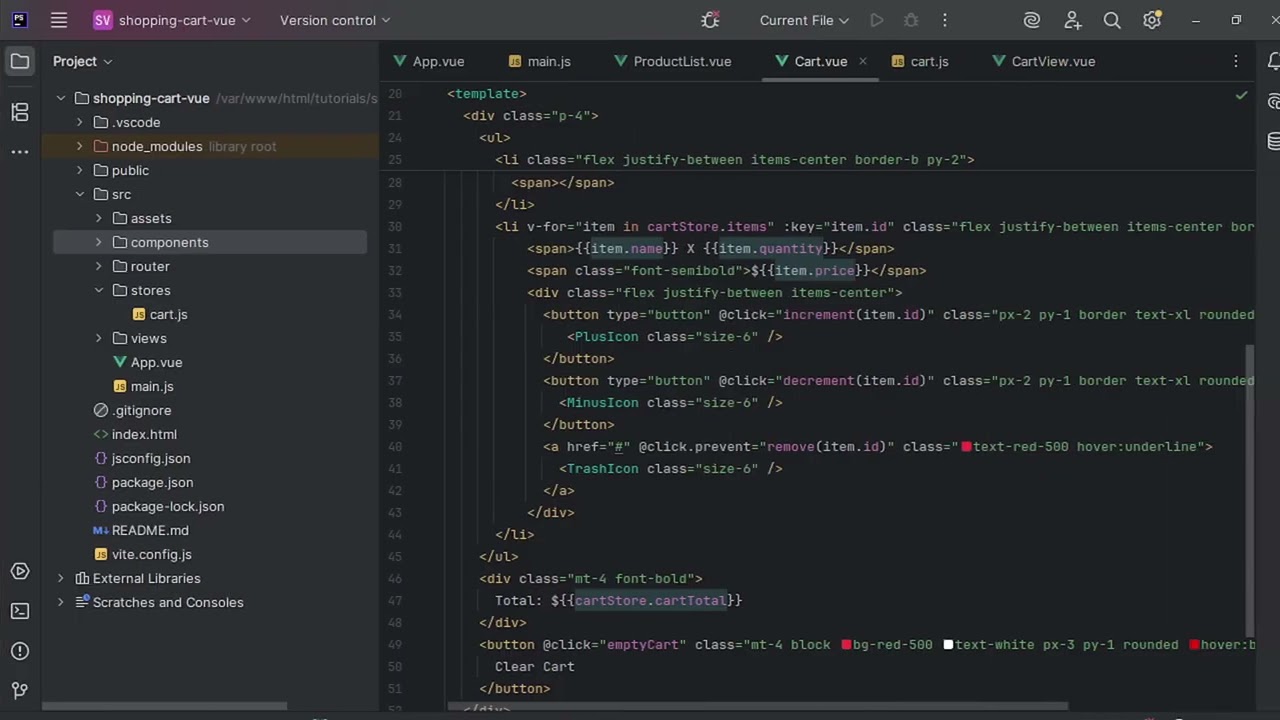Close the Cart.vue tab
The width and height of the screenshot is (1280, 720).
pos(863,61)
